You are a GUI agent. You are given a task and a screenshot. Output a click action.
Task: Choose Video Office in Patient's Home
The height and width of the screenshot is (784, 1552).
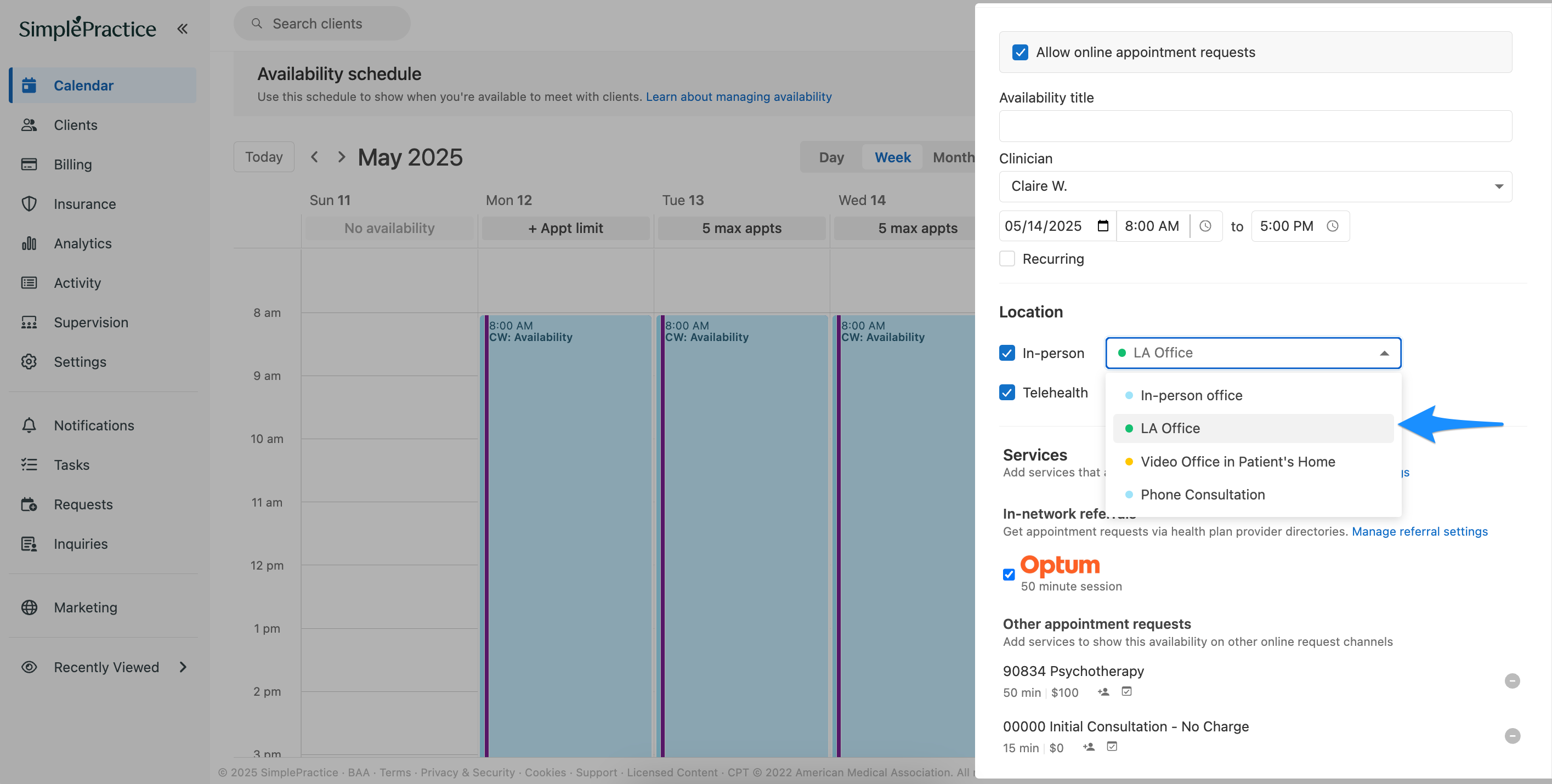click(1253, 462)
